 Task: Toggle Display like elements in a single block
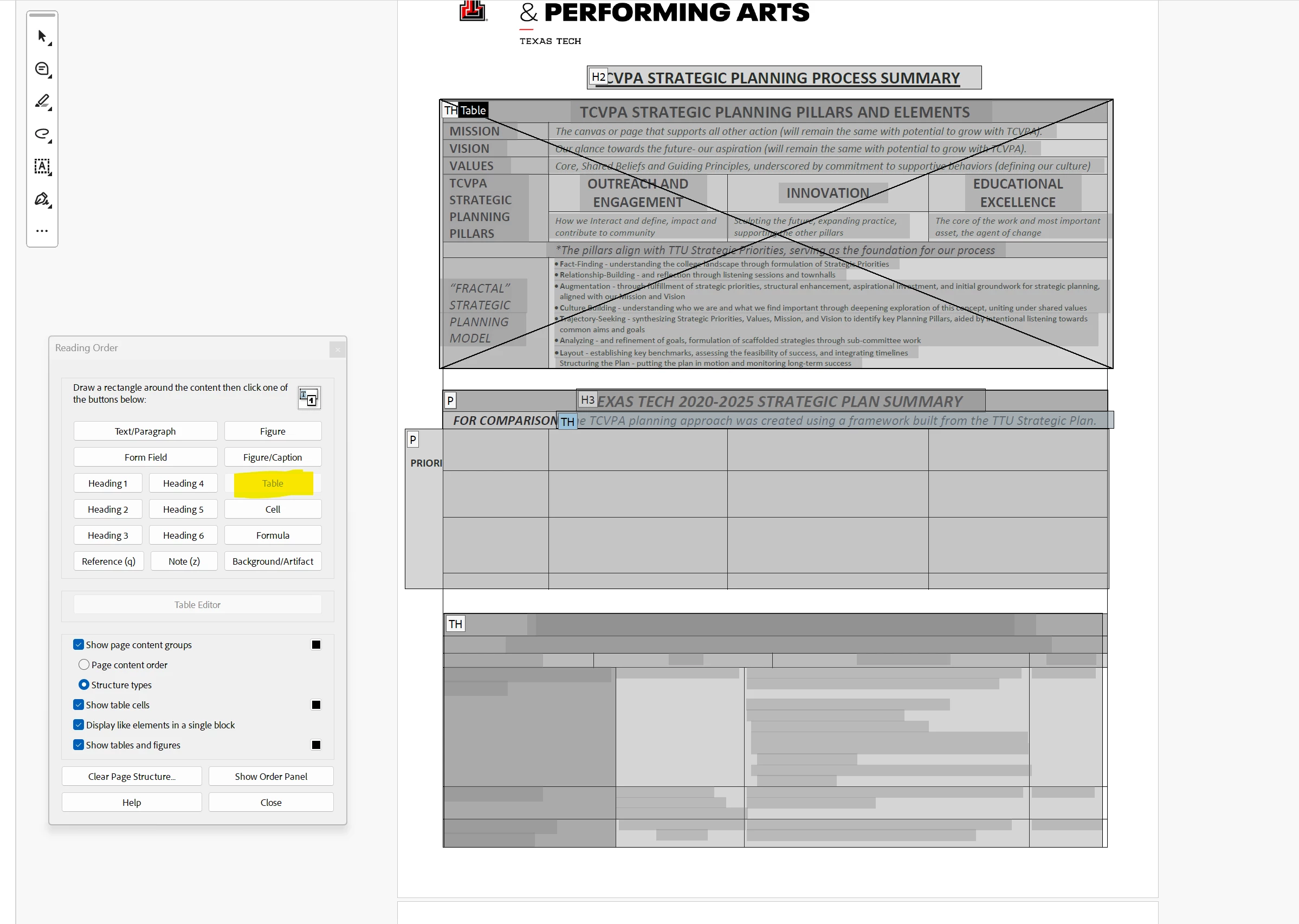79,724
